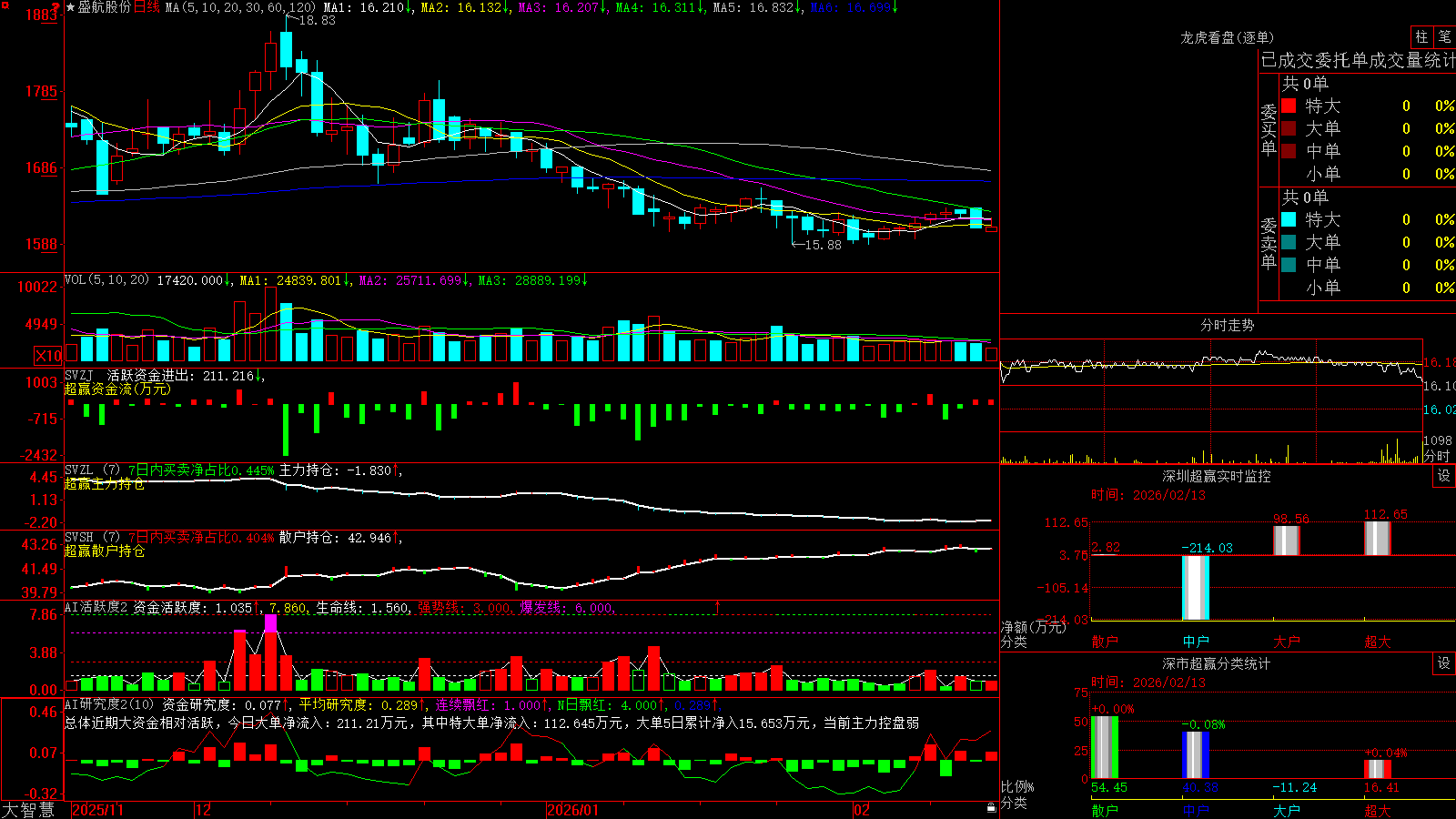1456x819 pixels.
Task: Click the 深市超赢分类统计 panel title
Action: click(x=1216, y=663)
